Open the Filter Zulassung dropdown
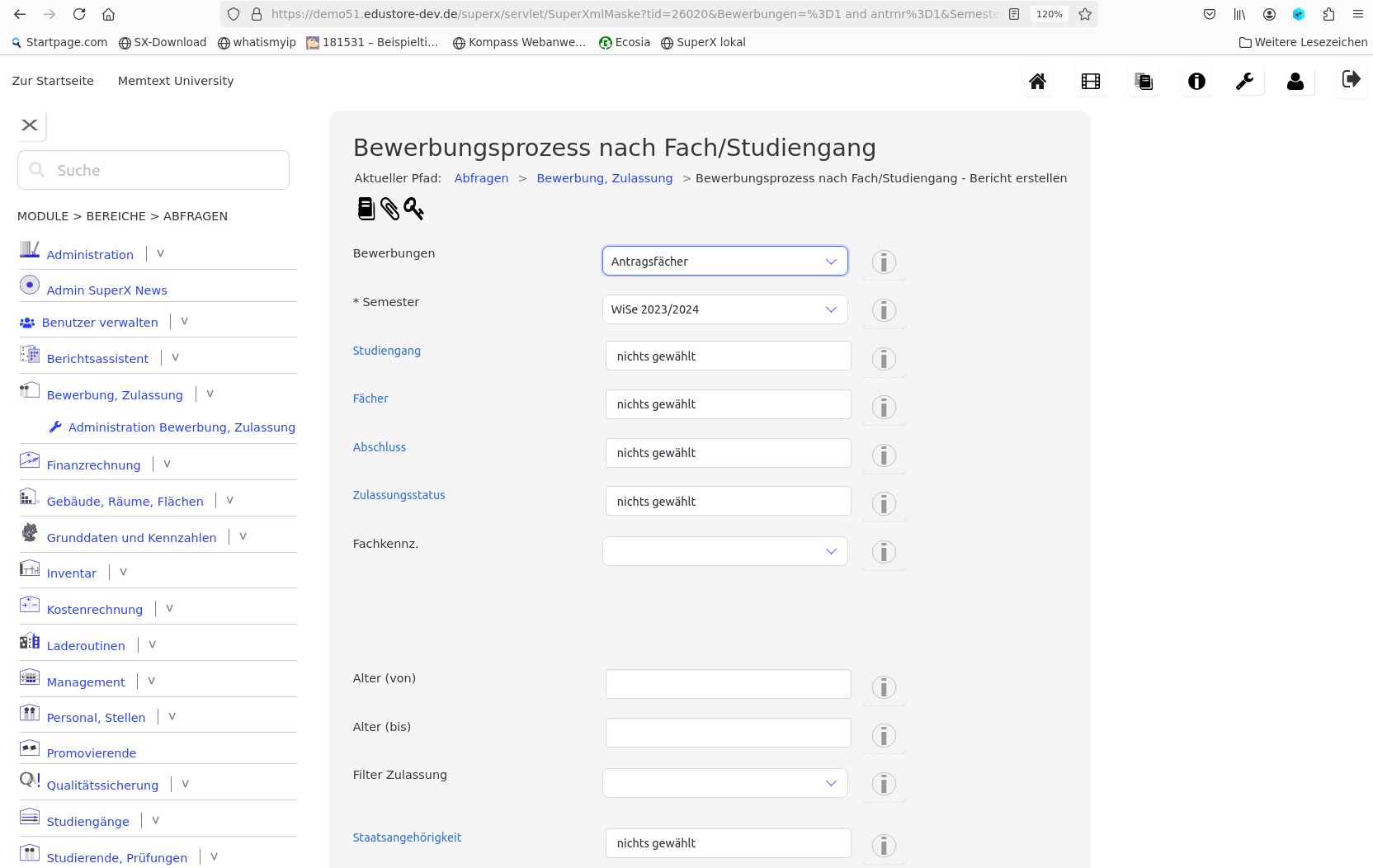Screen dimensions: 1373x868 coord(724,783)
